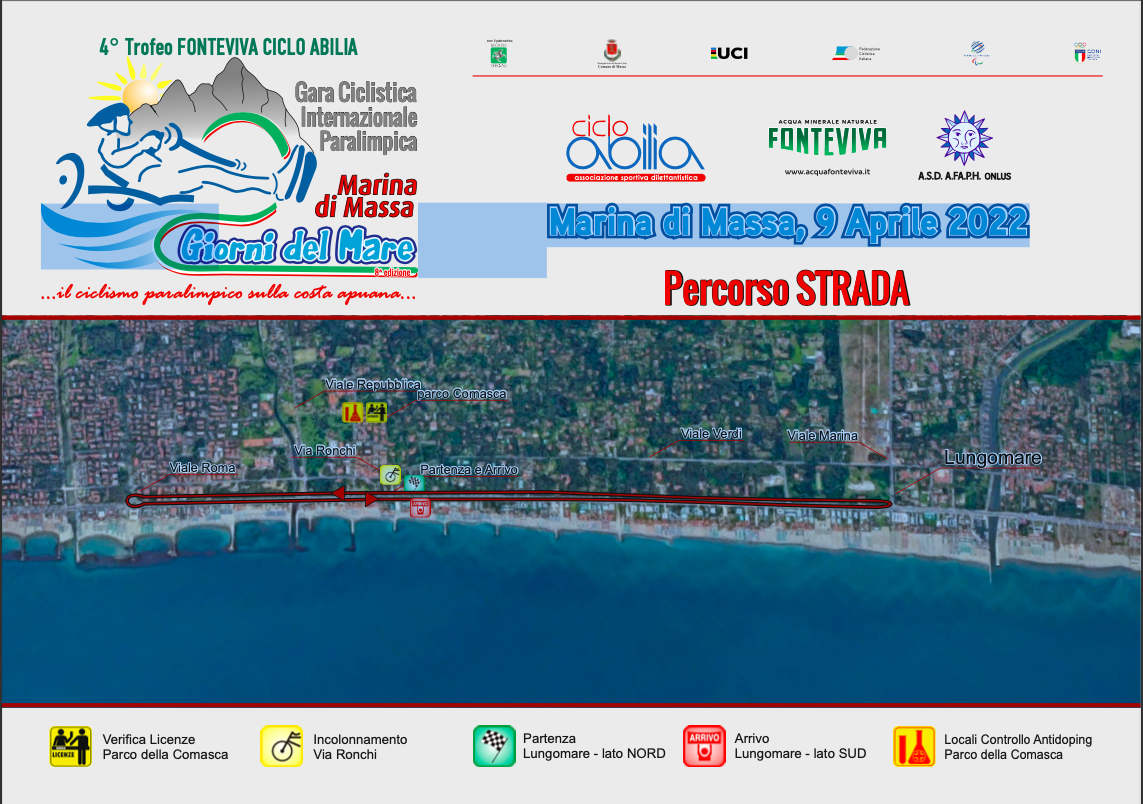Select the green start flag marker on the map
This screenshot has height=804, width=1143.
[x=415, y=482]
